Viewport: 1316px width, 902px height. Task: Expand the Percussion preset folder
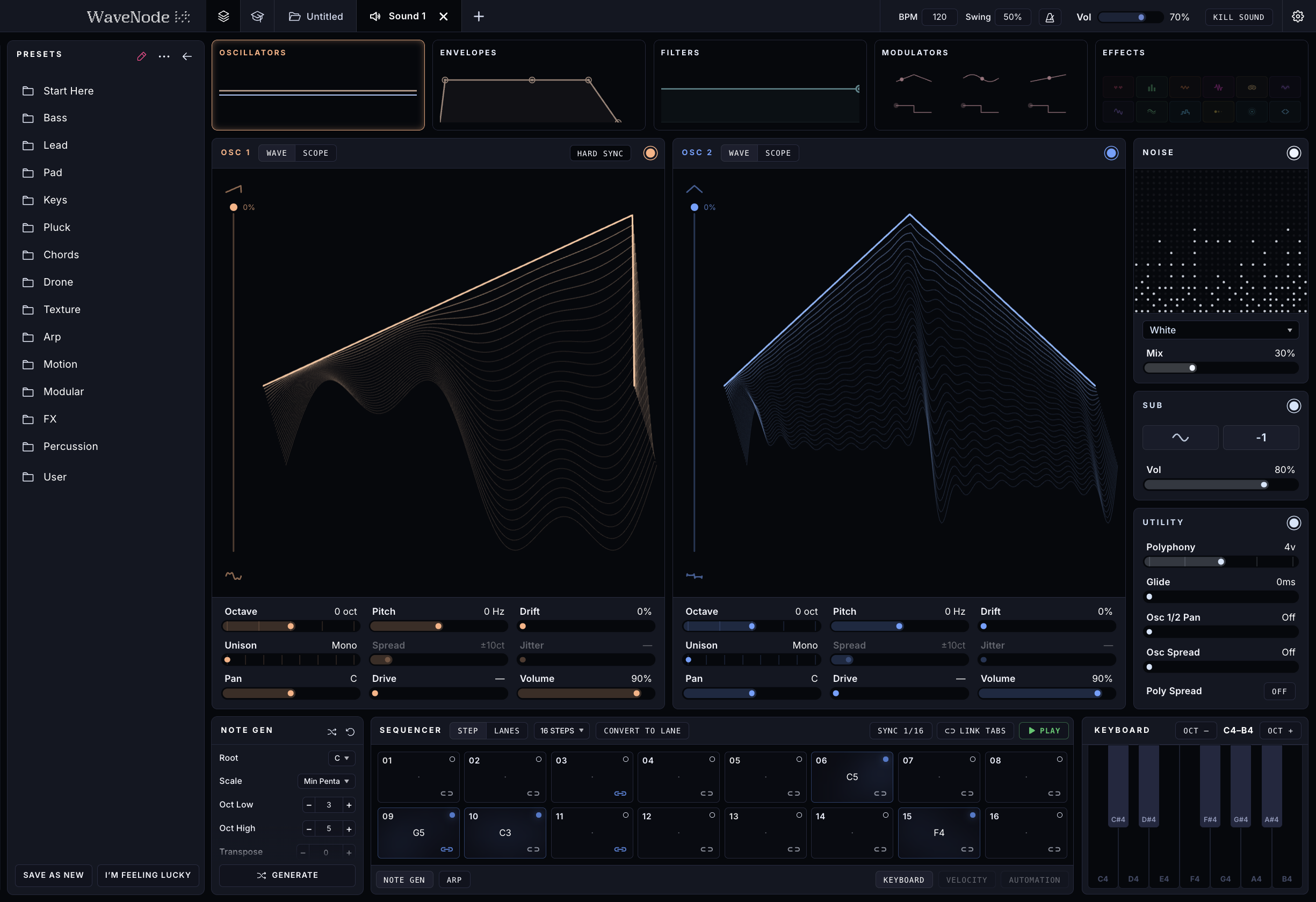[x=106, y=447]
